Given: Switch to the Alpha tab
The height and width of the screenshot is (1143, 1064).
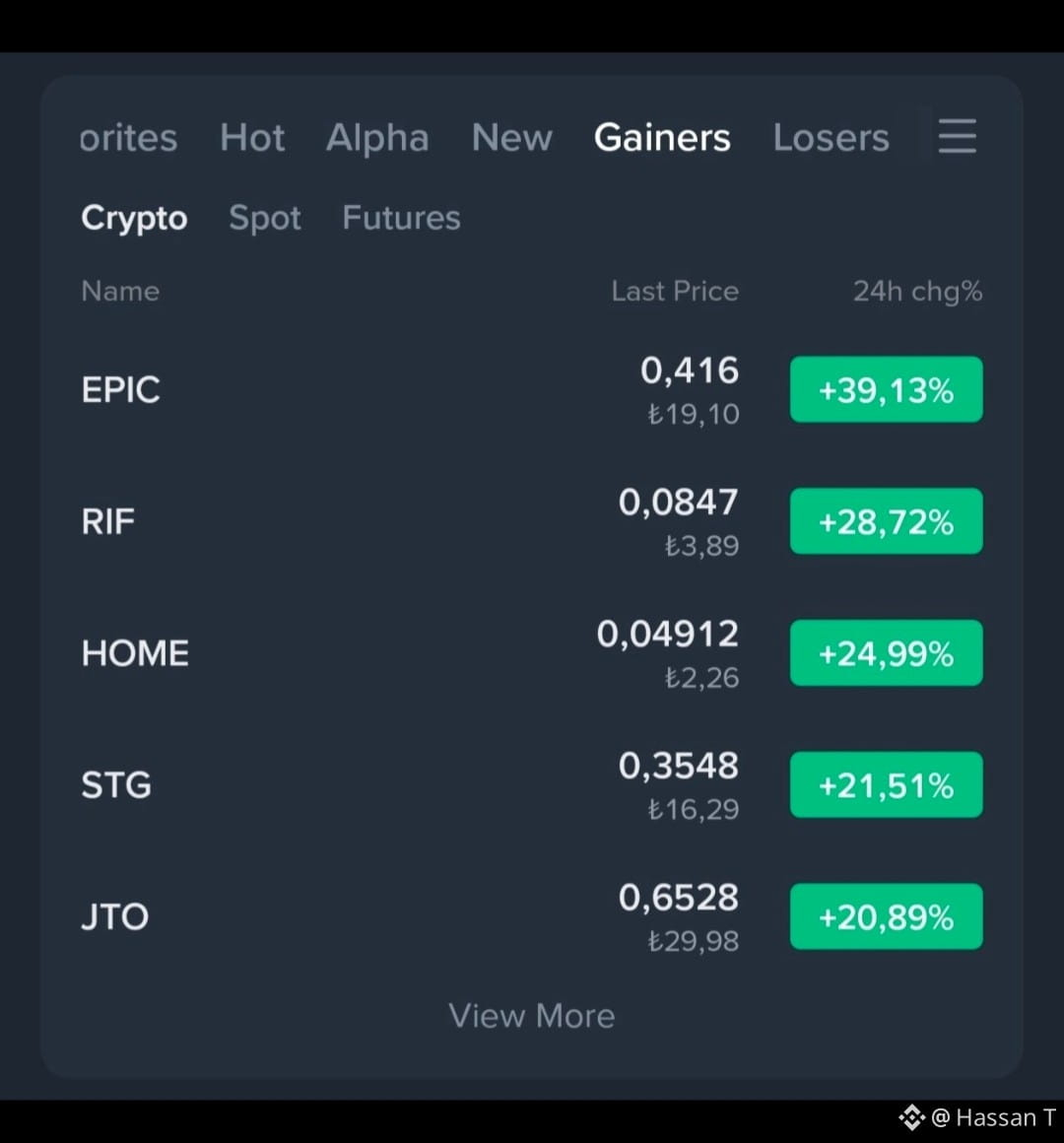Looking at the screenshot, I should pos(377,137).
